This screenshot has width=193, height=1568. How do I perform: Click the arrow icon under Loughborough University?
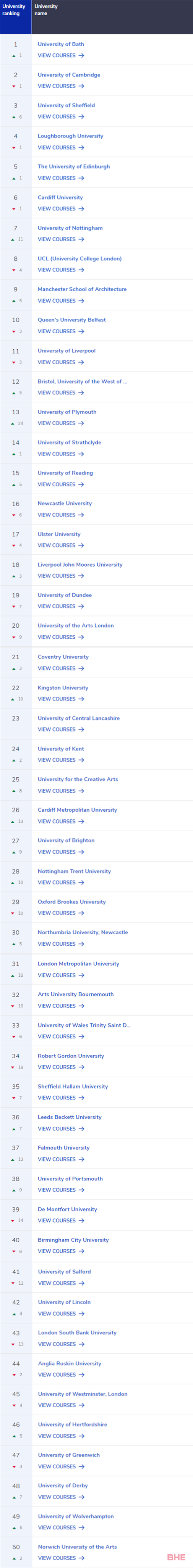(81, 147)
